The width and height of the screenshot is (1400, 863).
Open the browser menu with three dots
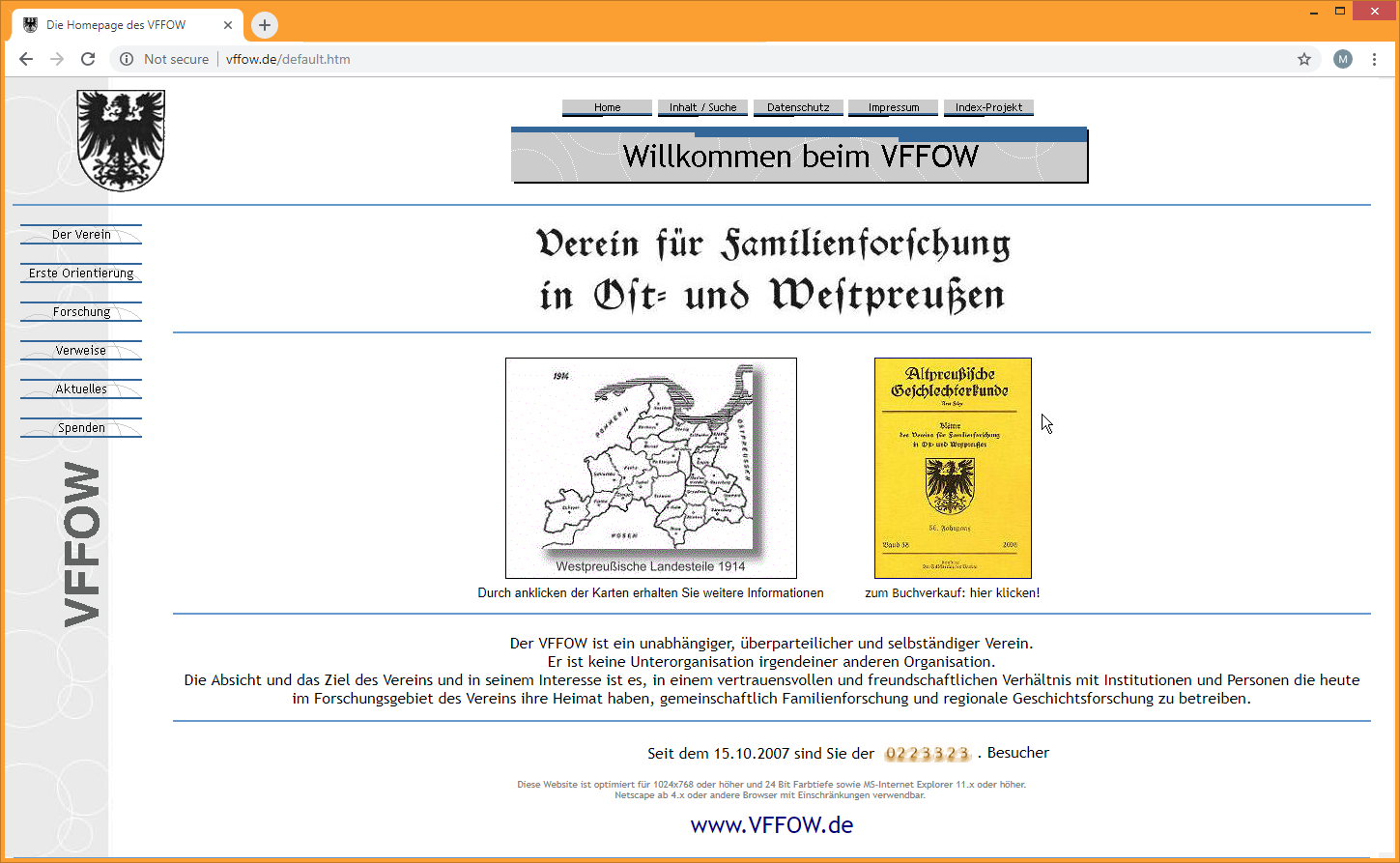(1374, 58)
